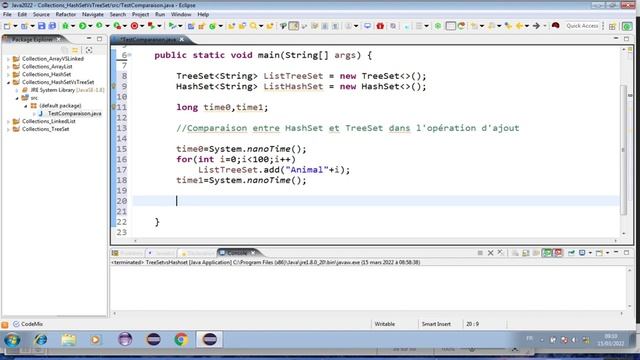The height and width of the screenshot is (360, 640).
Task: Open the Project menu
Action: (140, 14)
